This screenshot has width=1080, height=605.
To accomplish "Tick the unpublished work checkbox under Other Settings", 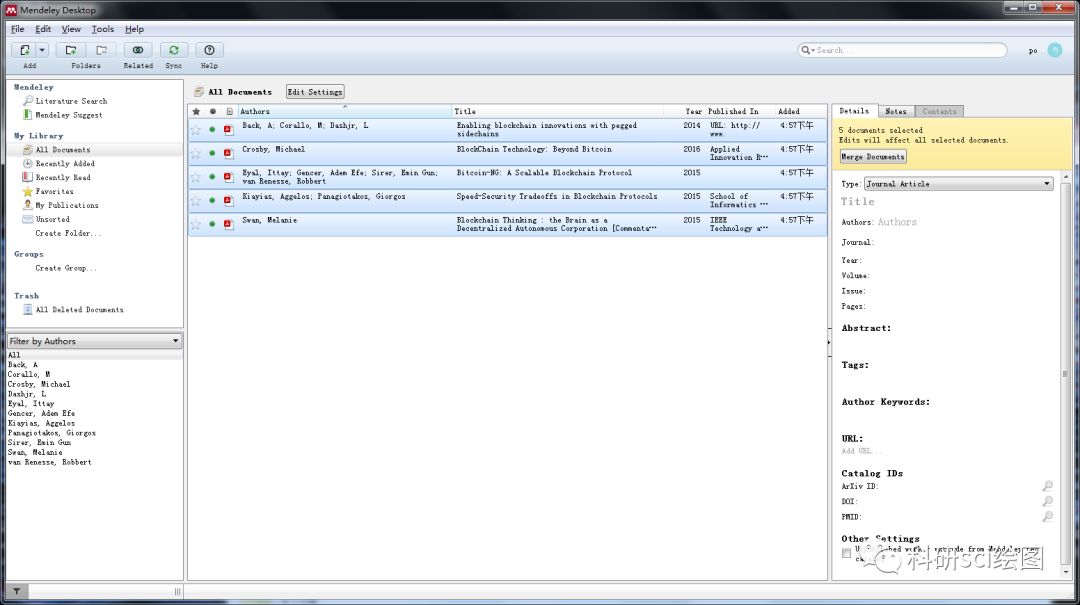I will coord(847,553).
